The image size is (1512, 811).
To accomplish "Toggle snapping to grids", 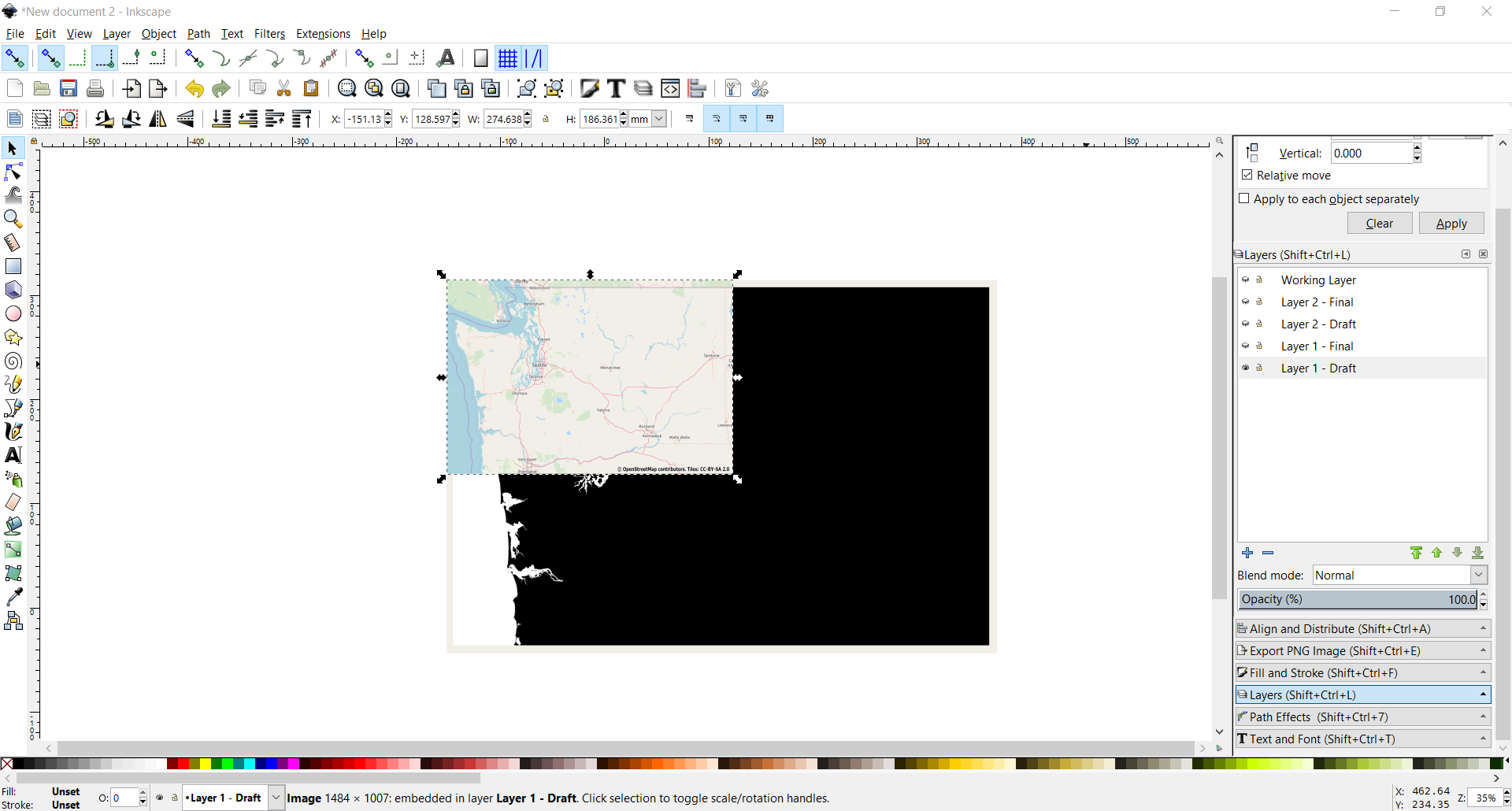I will point(508,58).
